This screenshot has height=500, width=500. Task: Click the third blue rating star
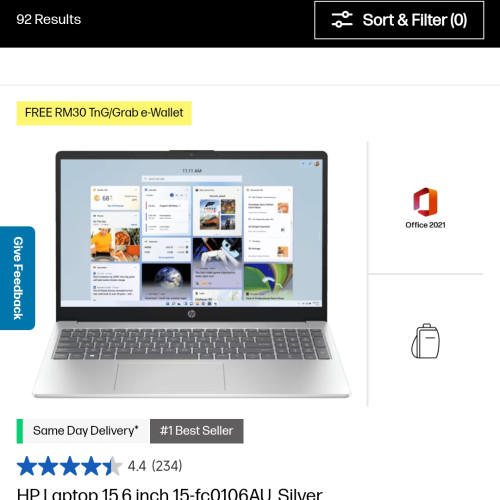coord(70,466)
